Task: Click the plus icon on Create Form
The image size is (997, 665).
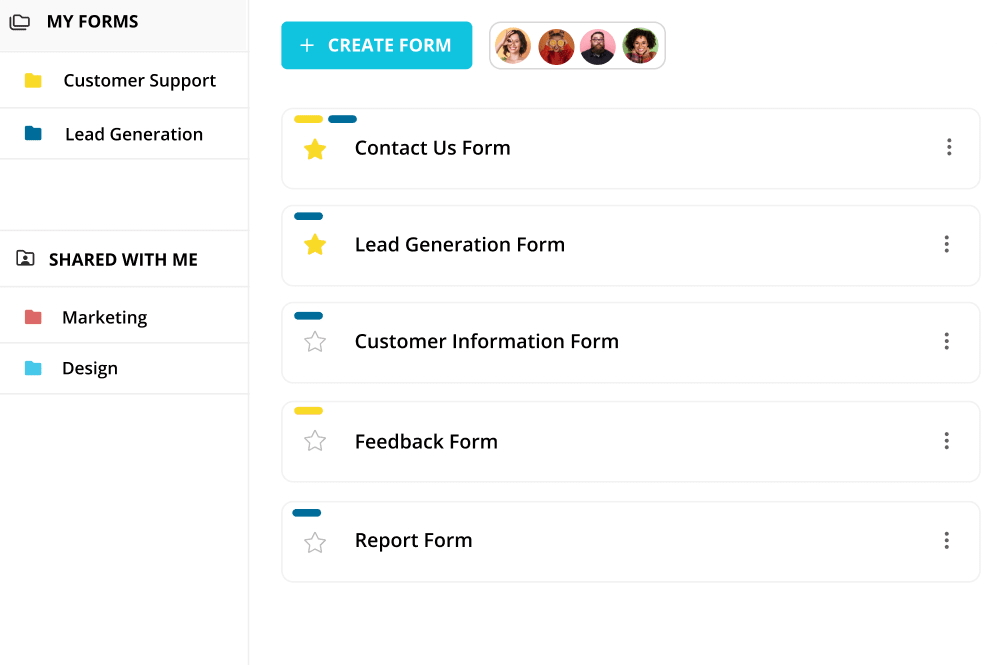Action: (307, 45)
